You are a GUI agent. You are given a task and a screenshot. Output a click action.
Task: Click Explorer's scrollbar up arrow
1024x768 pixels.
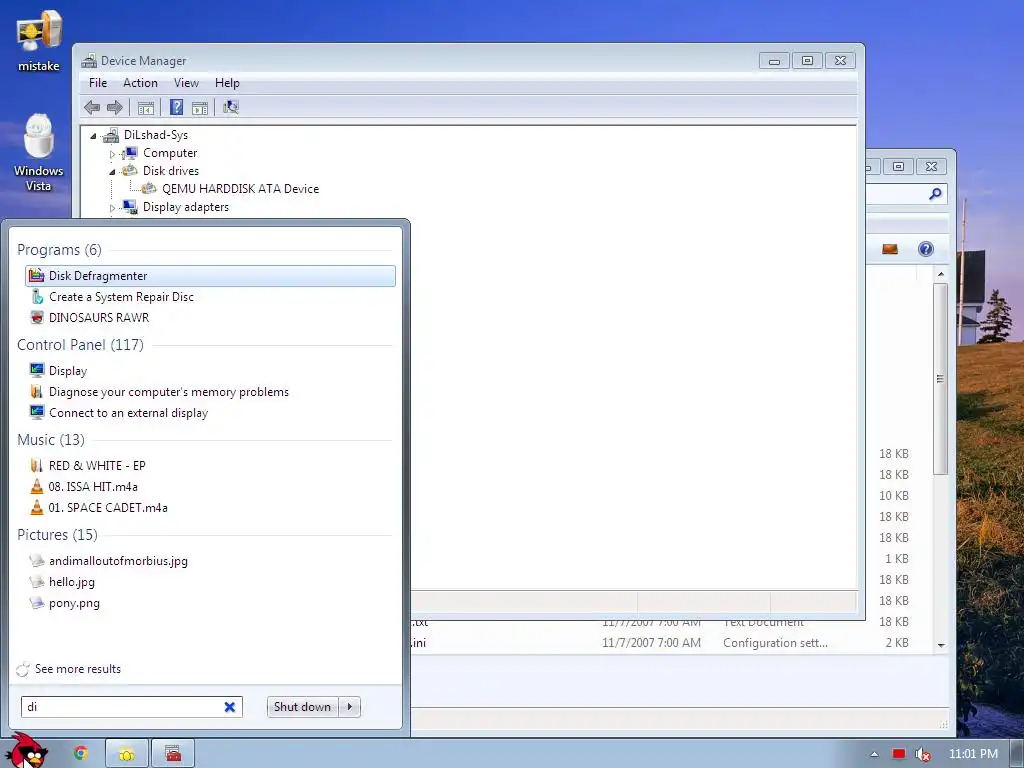point(941,274)
